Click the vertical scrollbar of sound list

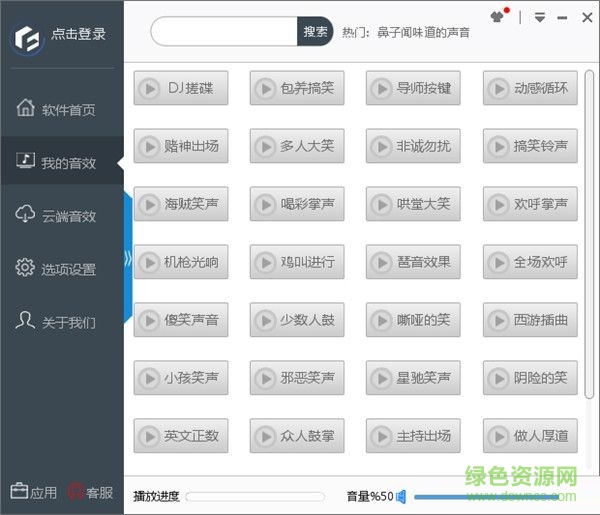click(589, 234)
